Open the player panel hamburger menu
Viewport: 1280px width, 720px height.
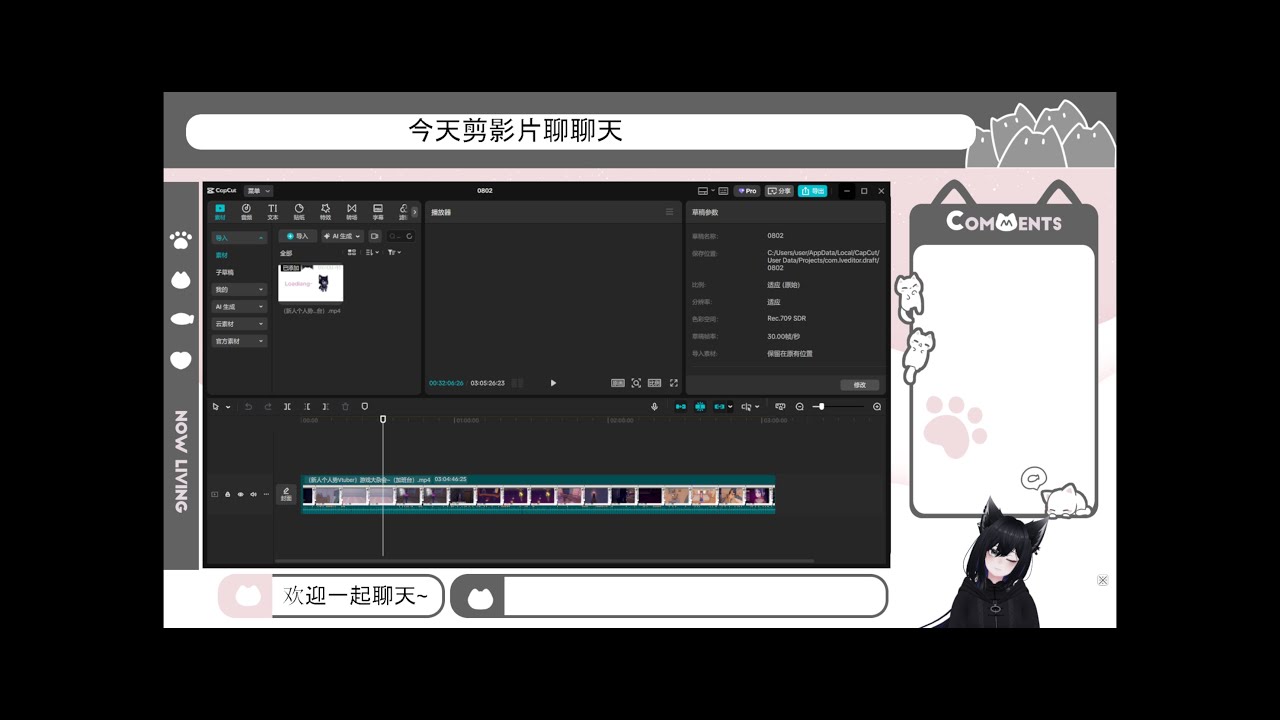(x=670, y=212)
